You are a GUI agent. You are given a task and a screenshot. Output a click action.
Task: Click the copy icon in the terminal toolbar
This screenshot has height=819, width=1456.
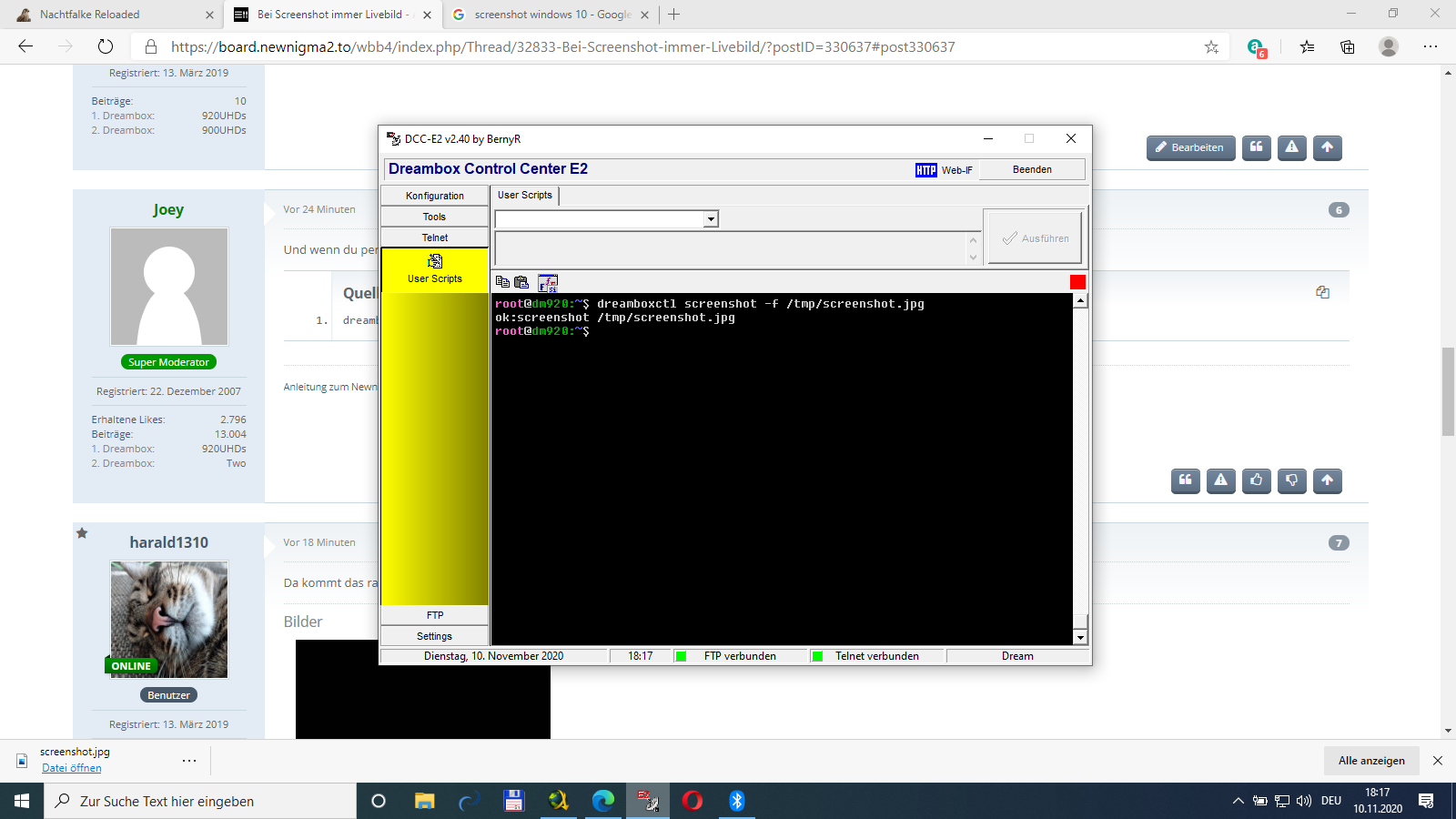pos(502,282)
